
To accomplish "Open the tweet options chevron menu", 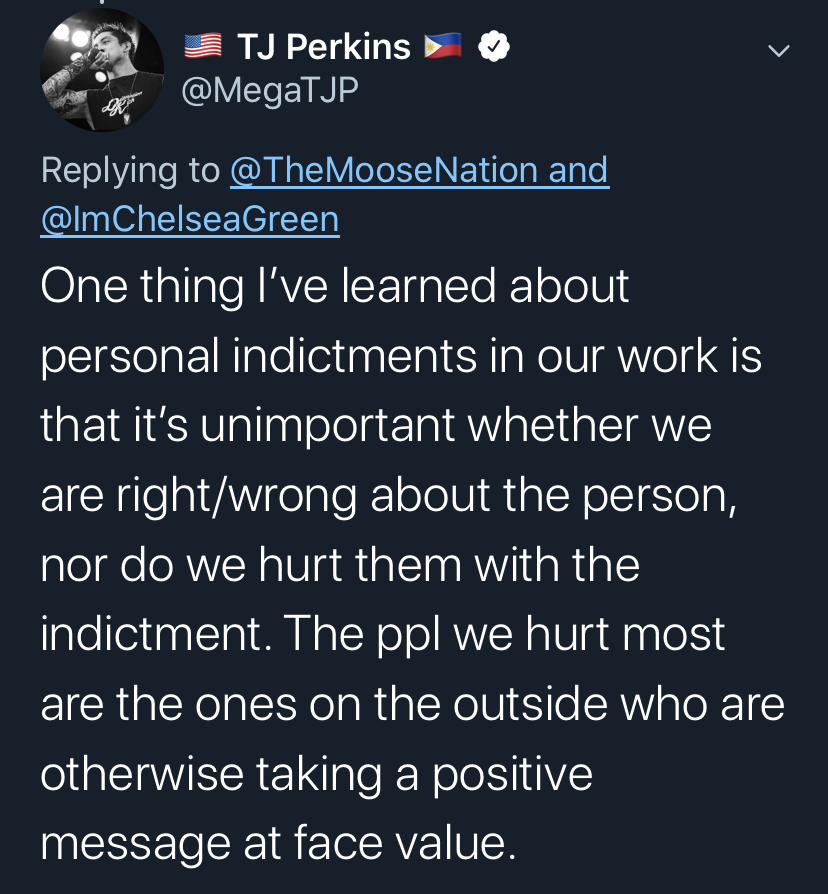I will pos(777,50).
